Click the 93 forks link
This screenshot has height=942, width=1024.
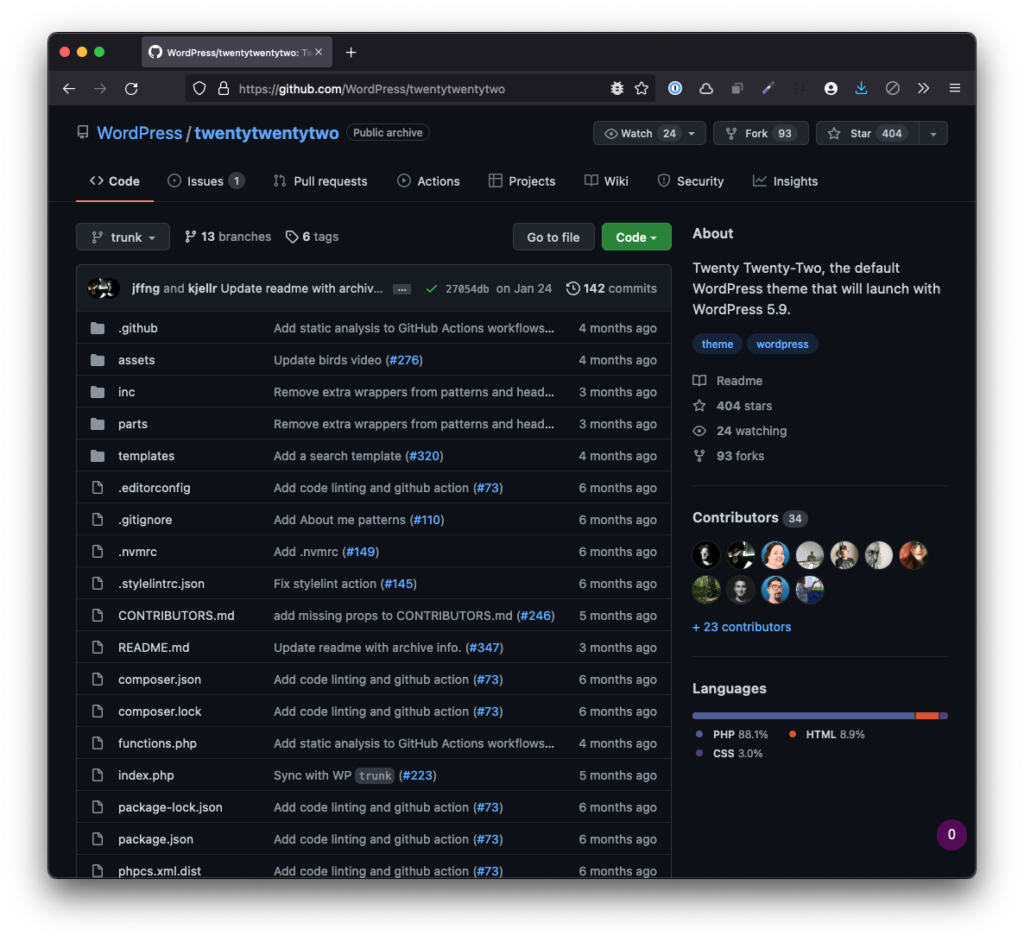click(728, 456)
